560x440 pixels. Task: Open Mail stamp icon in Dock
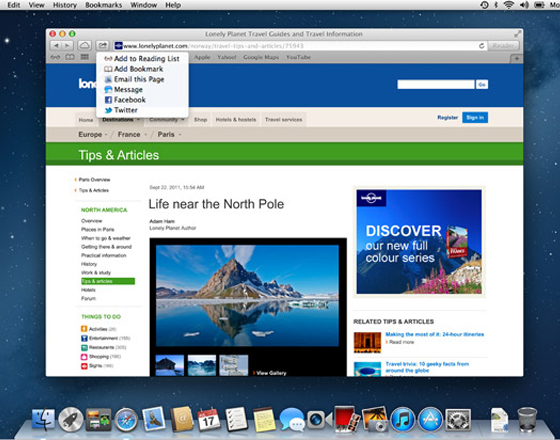[x=154, y=419]
